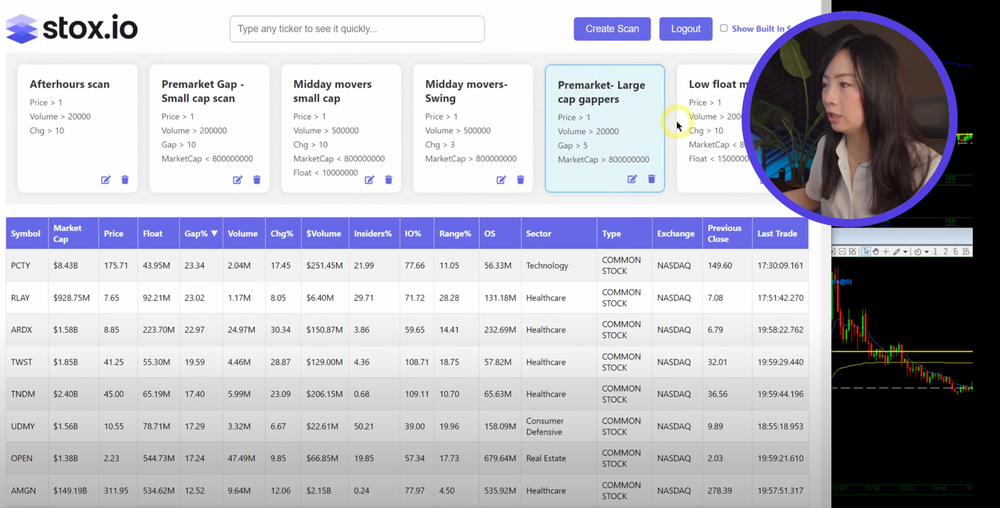Click the TWST symbol cell
The width and height of the screenshot is (1000, 508).
(x=27, y=362)
